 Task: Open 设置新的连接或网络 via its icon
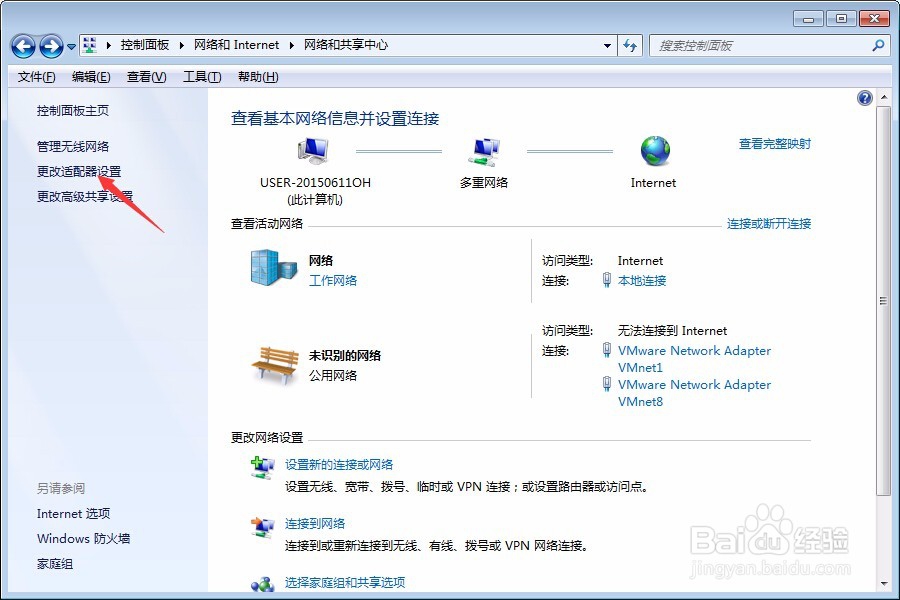click(264, 466)
